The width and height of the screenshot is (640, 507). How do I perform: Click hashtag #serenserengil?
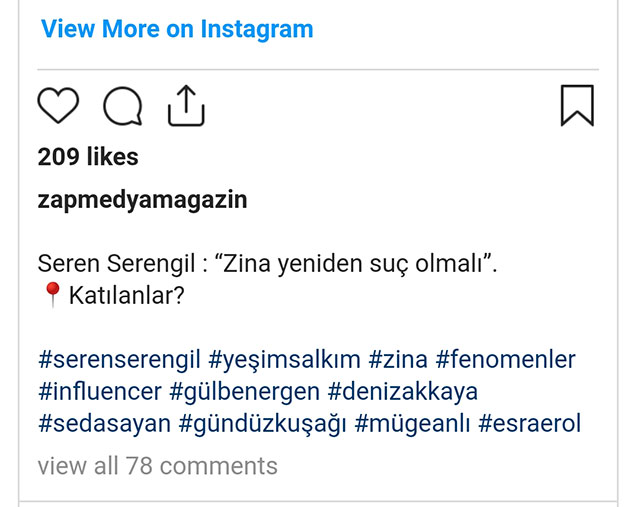click(119, 359)
